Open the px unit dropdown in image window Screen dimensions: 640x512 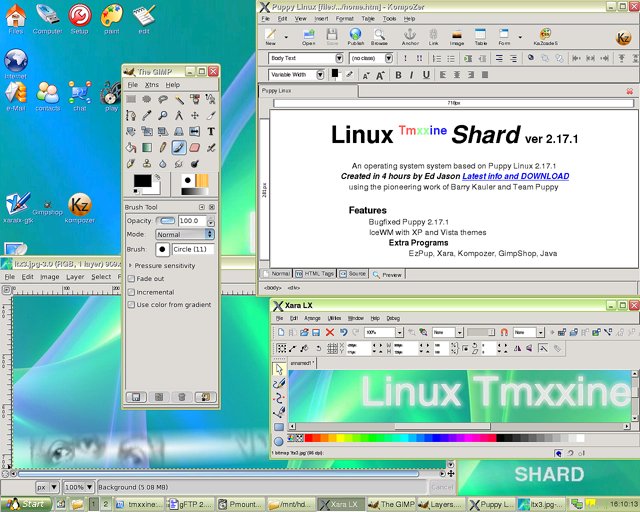[47, 487]
